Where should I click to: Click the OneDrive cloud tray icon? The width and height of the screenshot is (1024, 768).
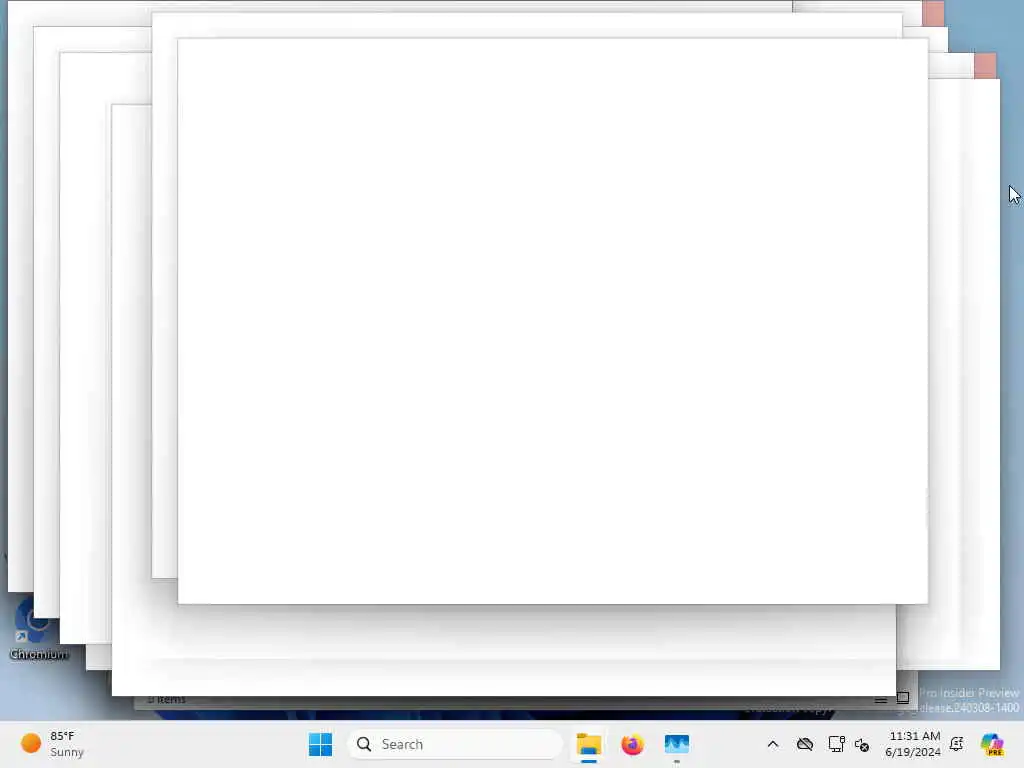(x=805, y=744)
